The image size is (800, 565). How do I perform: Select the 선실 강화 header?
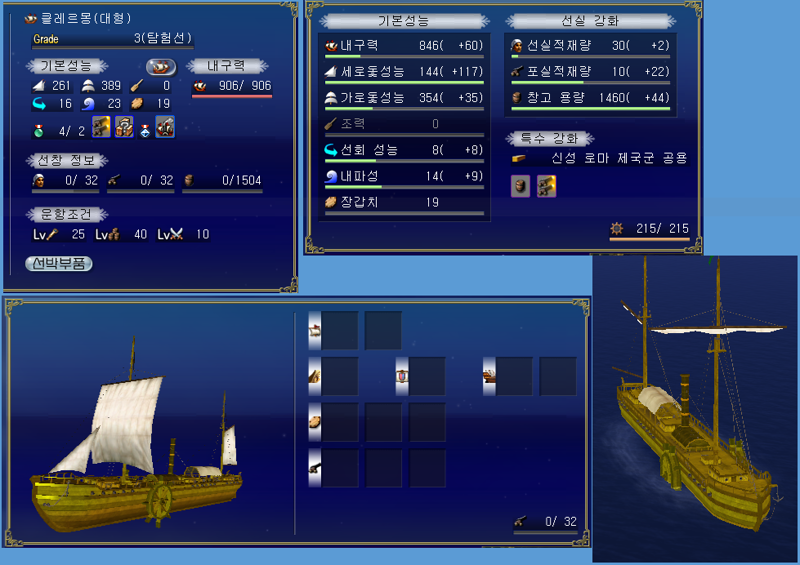coord(590,21)
